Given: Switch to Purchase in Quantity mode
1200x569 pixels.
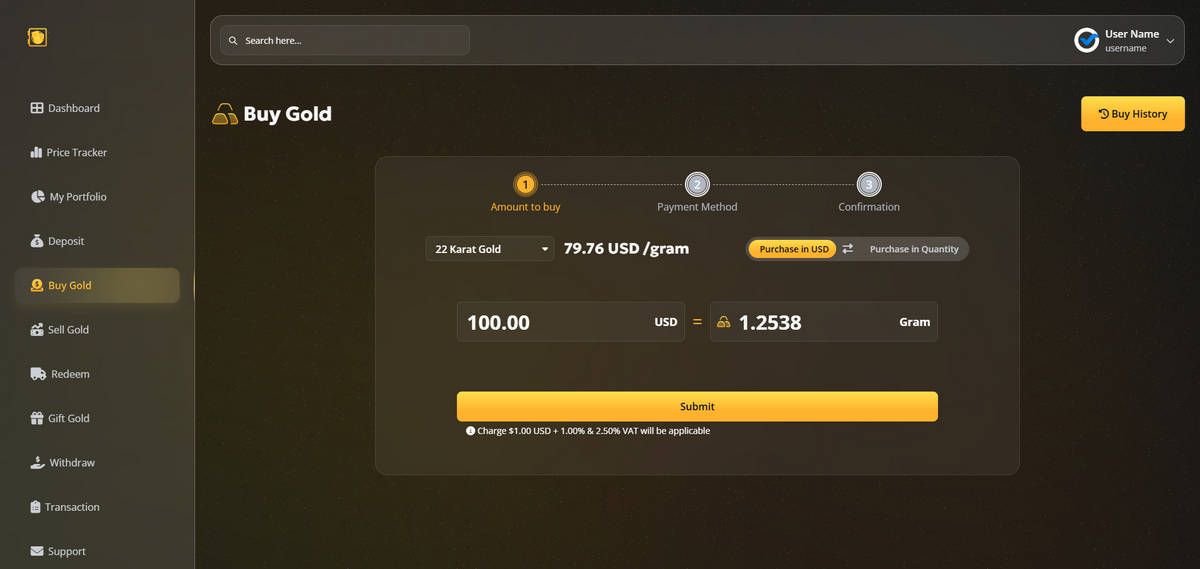Looking at the screenshot, I should click(x=914, y=249).
